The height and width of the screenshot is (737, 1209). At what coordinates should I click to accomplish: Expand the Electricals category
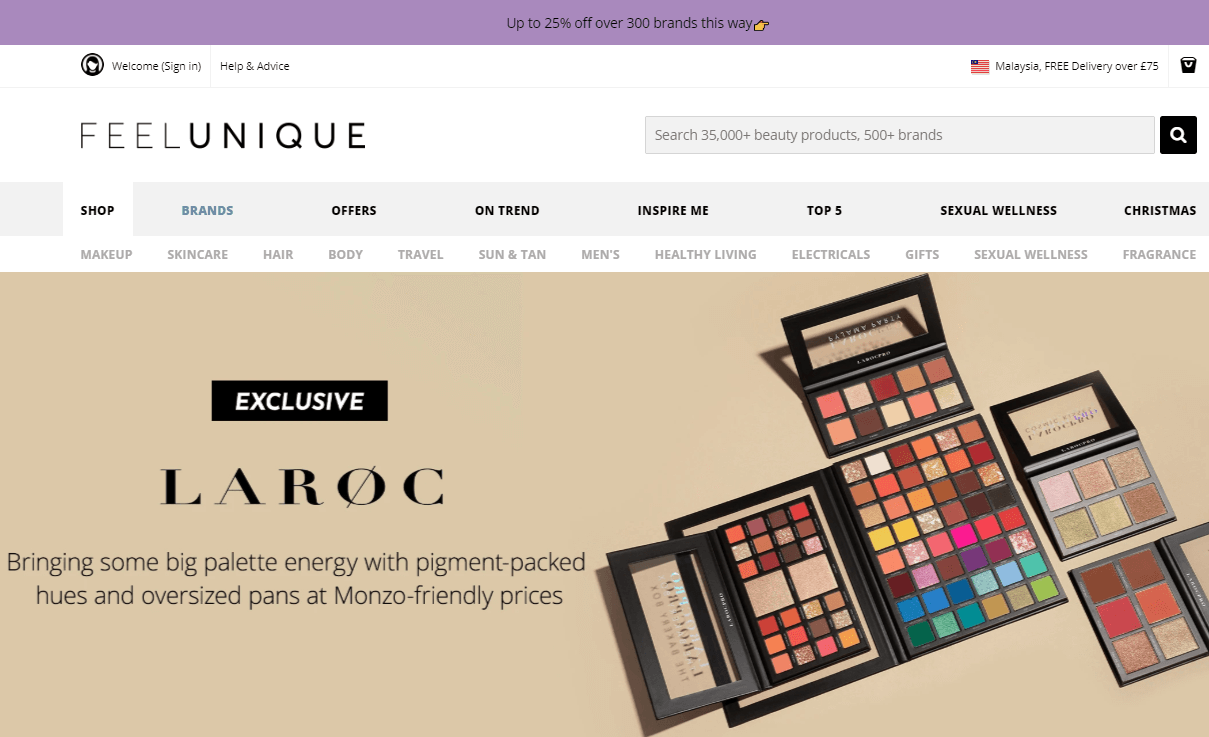(x=831, y=254)
